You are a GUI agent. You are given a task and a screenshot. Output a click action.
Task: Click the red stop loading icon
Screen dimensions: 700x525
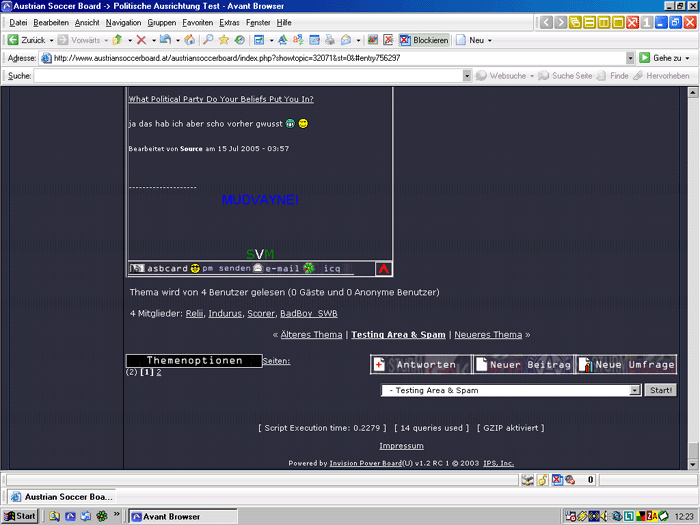(x=140, y=40)
